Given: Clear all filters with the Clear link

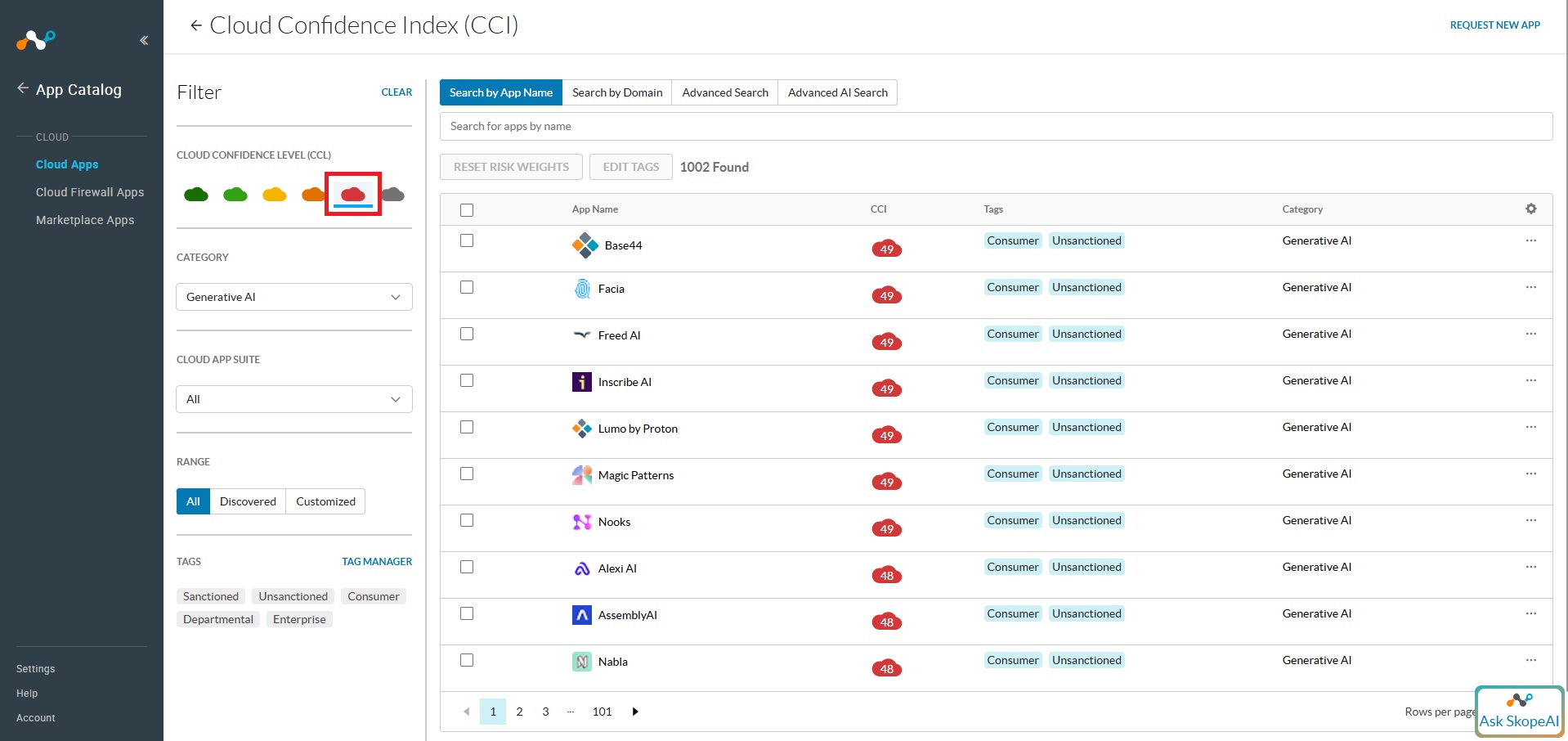Looking at the screenshot, I should click(396, 92).
